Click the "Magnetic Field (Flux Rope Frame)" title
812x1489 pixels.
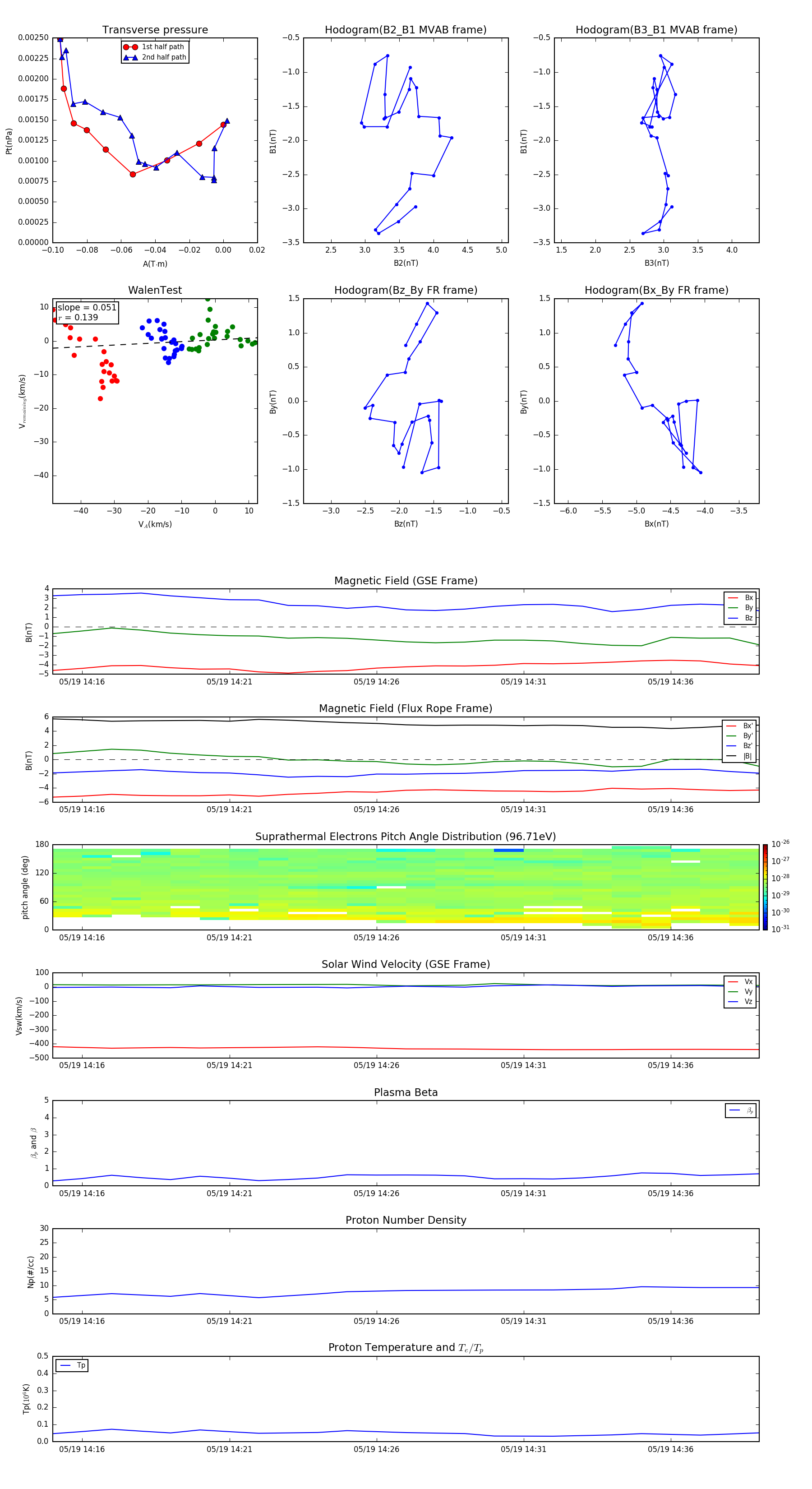[406, 709]
